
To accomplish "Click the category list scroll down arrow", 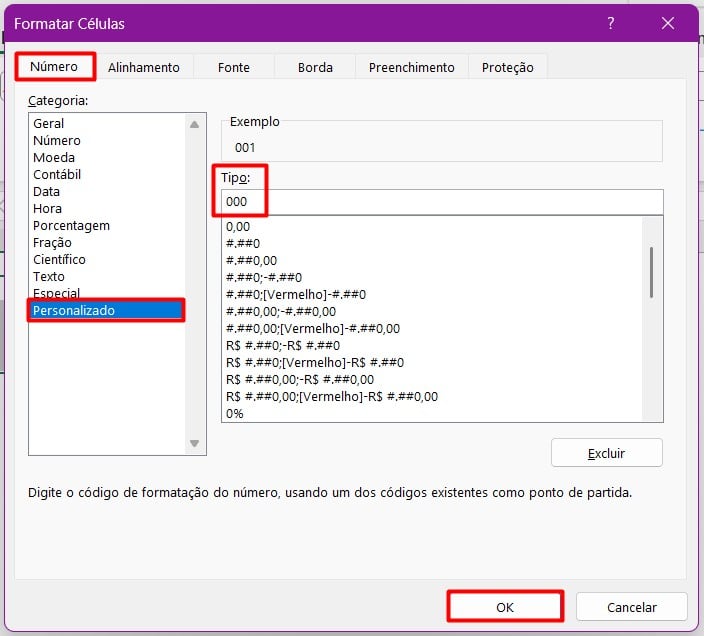I will [194, 443].
